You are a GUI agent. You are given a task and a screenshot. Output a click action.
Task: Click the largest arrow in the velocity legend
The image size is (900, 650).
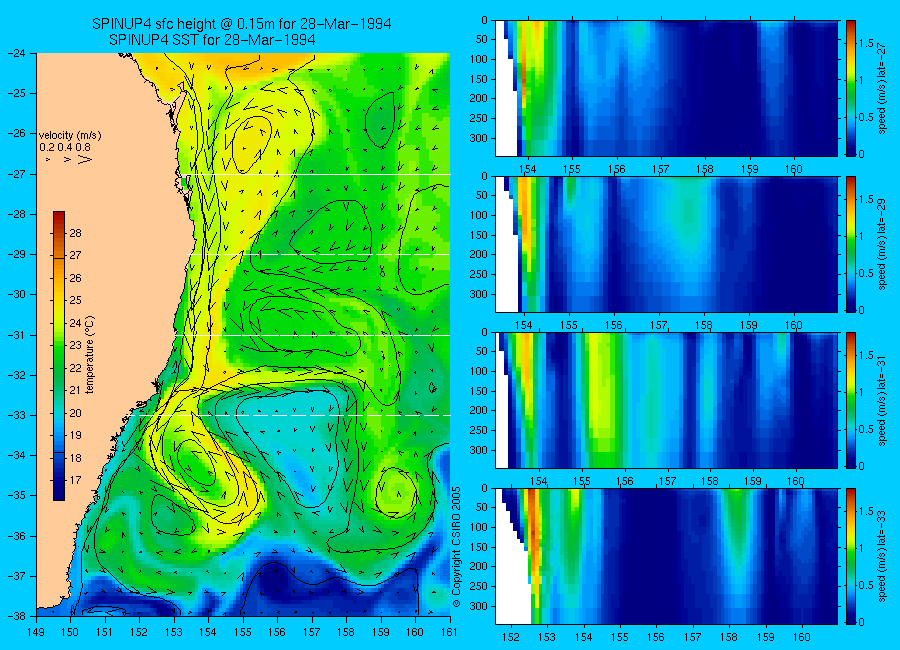coord(85,159)
